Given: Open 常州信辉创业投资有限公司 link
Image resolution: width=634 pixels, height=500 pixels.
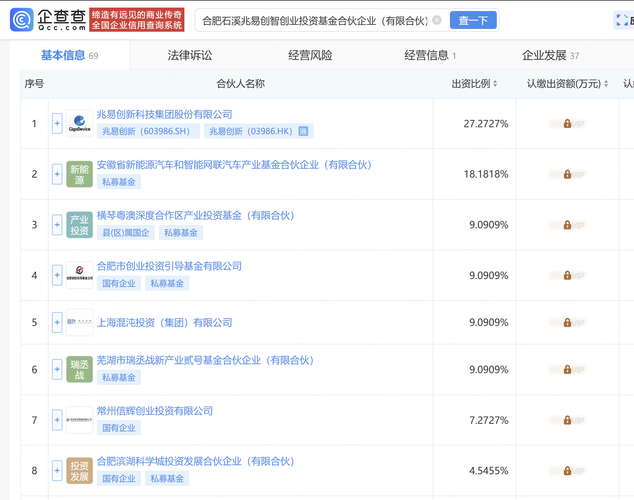Looking at the screenshot, I should point(155,411).
